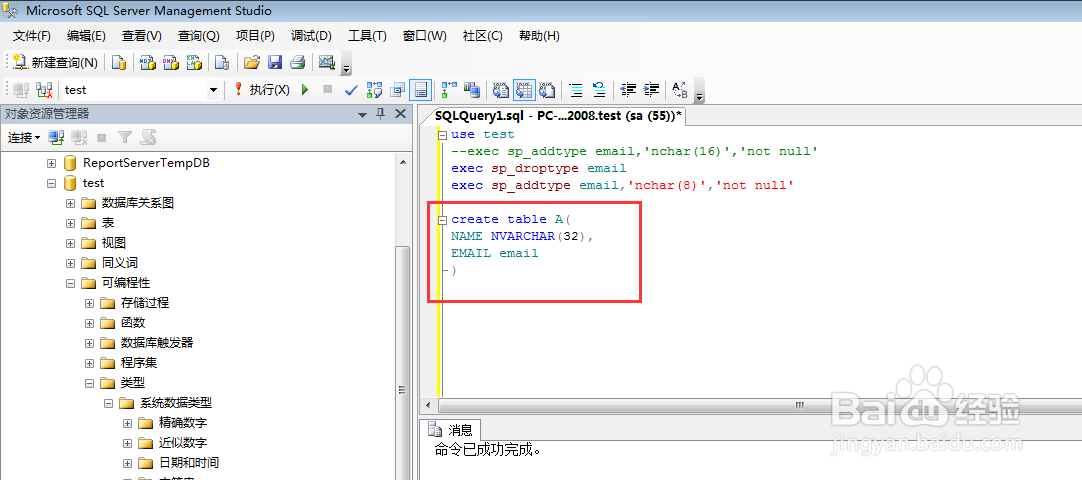This screenshot has width=1082, height=480.
Task: Select the 消息 results tab
Action: pyautogui.click(x=453, y=430)
